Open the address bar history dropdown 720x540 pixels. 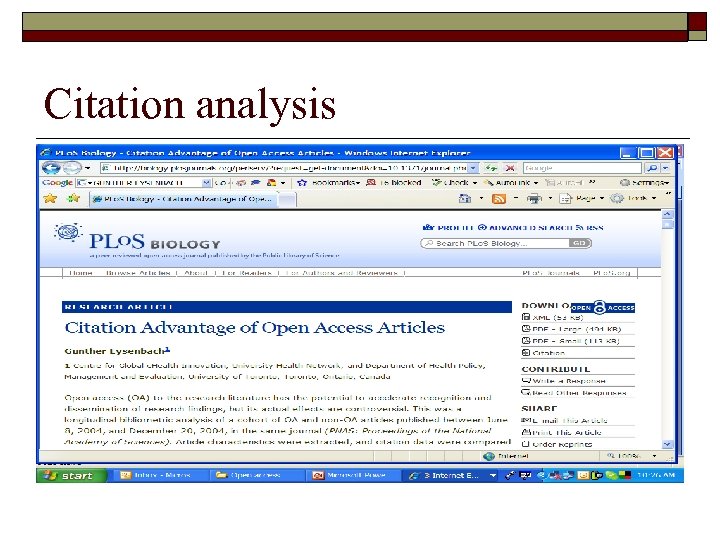(473, 168)
